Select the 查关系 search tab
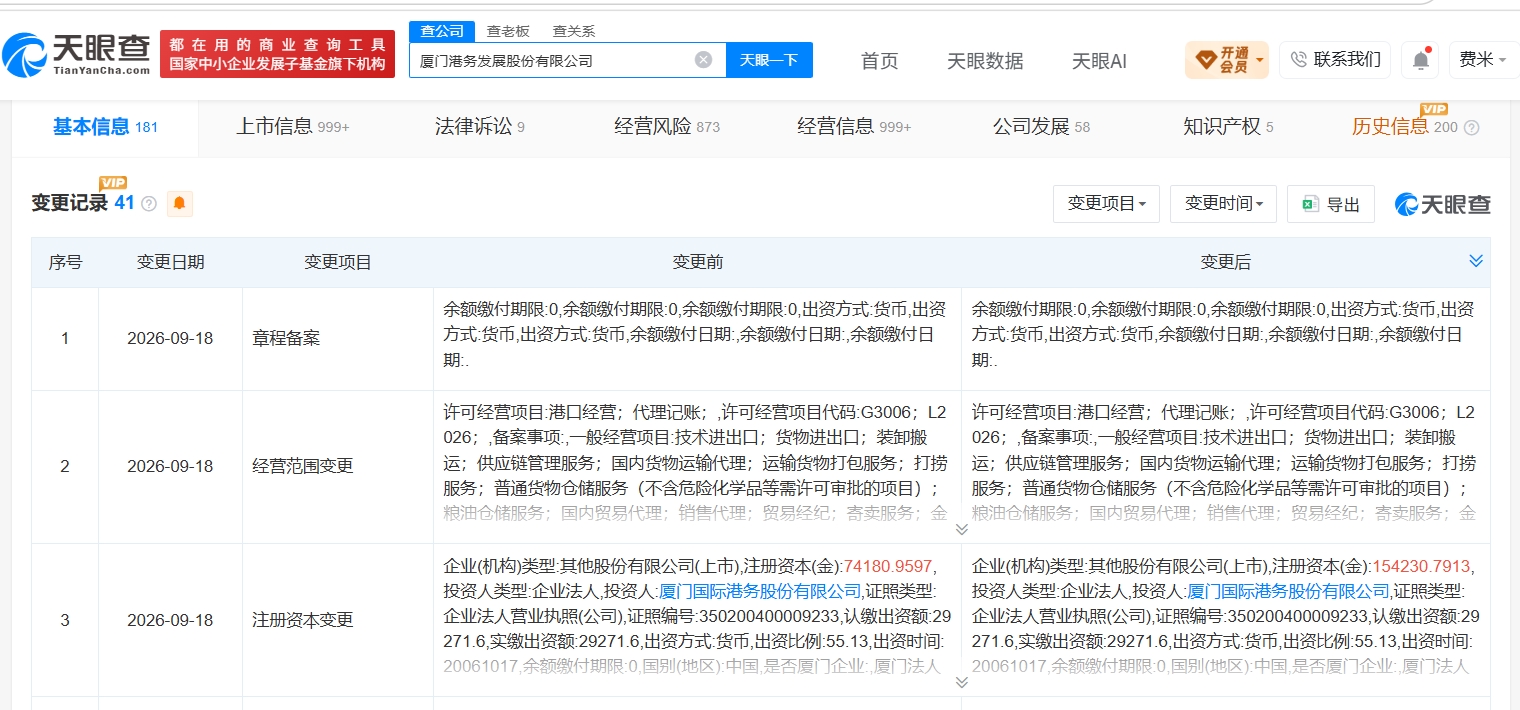 (574, 31)
